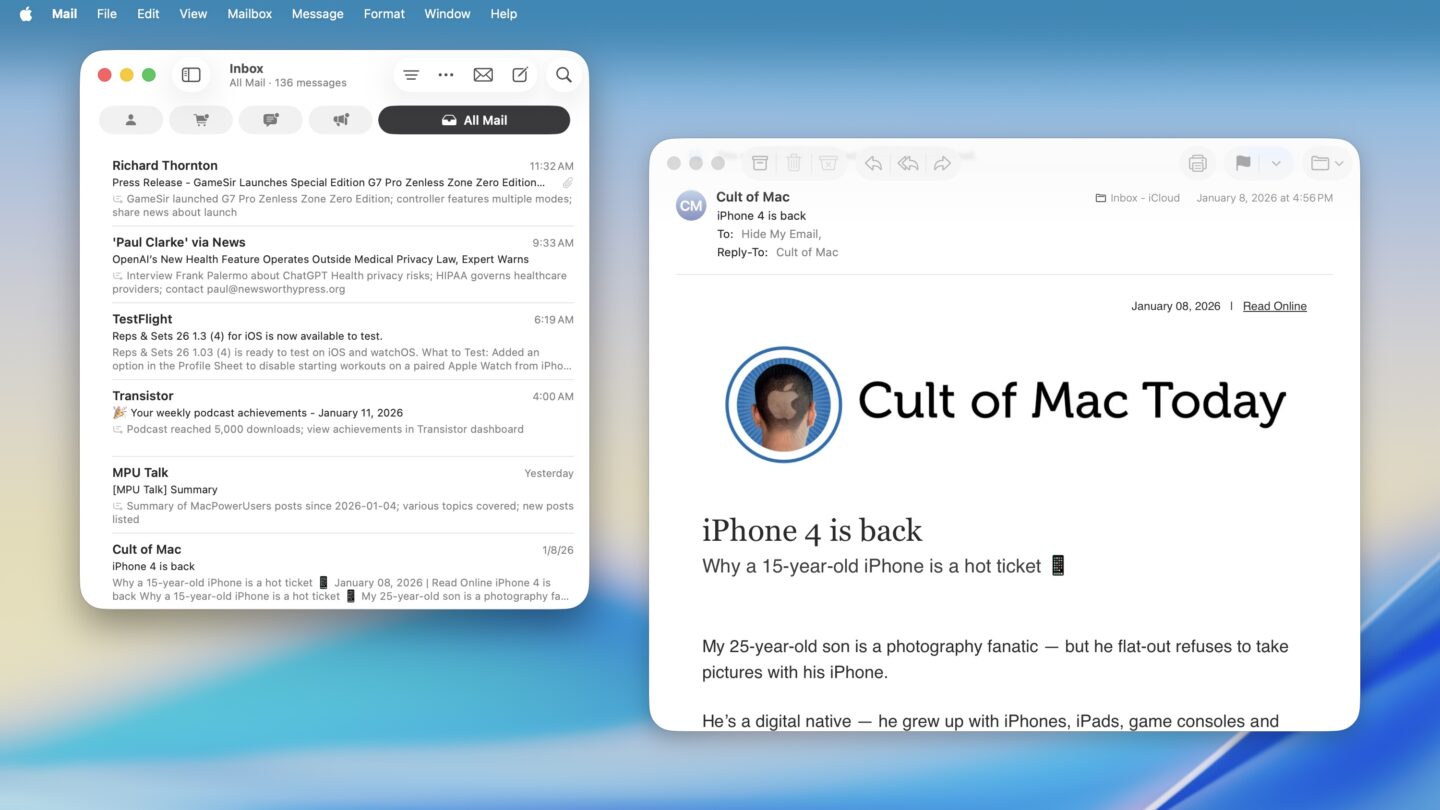Open the More actions ellipsis menu

[445, 74]
